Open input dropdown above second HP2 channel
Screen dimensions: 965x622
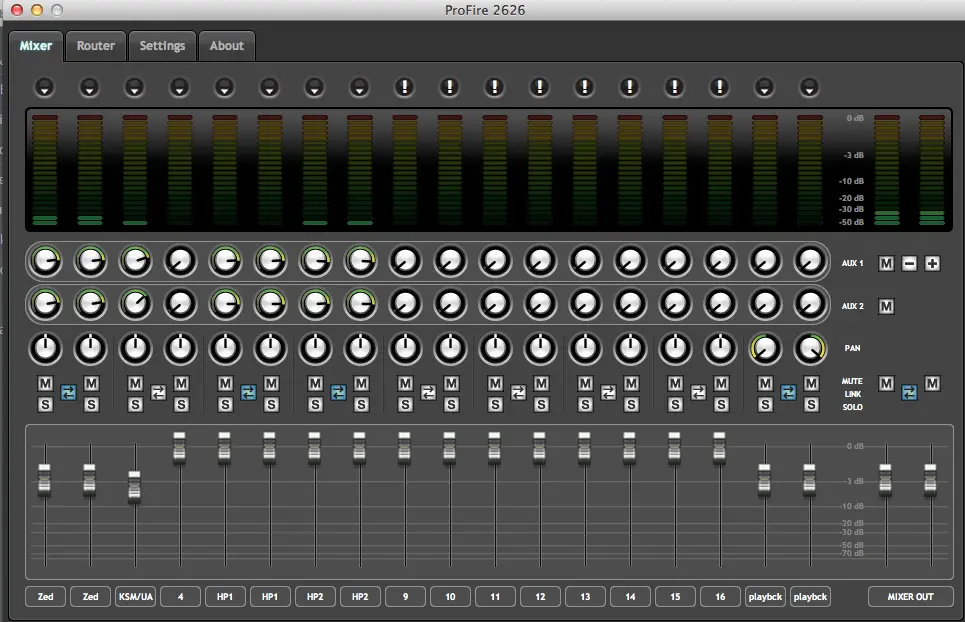coord(359,87)
